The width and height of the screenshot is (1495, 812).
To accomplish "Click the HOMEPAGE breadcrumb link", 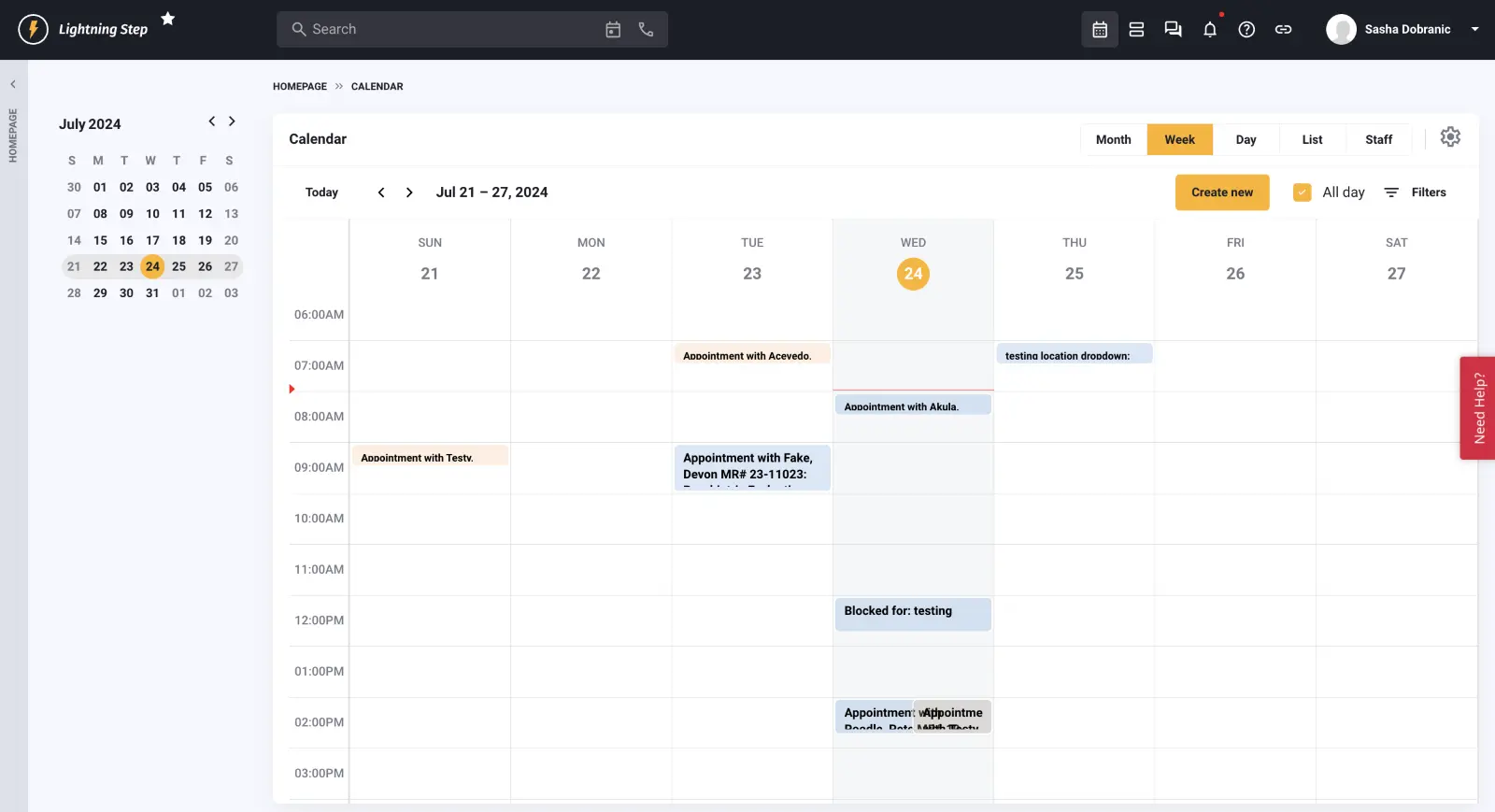I will (300, 86).
